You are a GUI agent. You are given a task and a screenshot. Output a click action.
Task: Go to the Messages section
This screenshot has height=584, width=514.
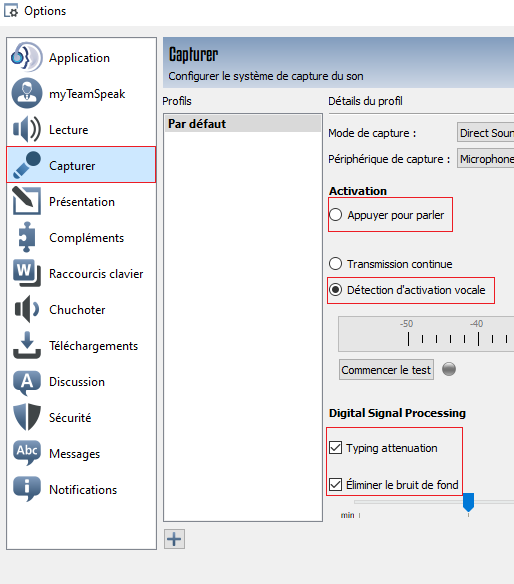pos(74,454)
